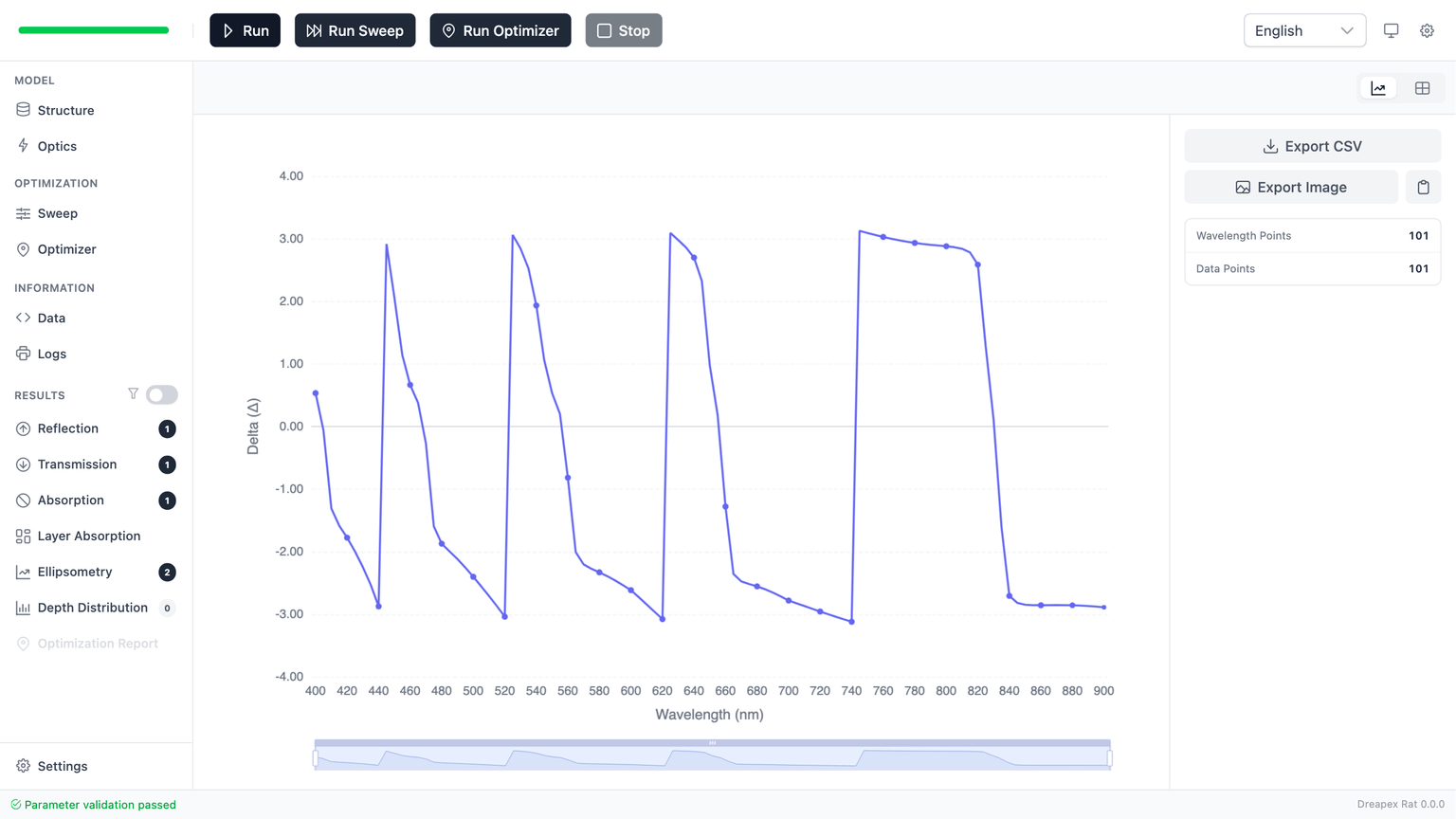Toggle the Results filter switch
The height and width of the screenshot is (819, 1456).
162,394
